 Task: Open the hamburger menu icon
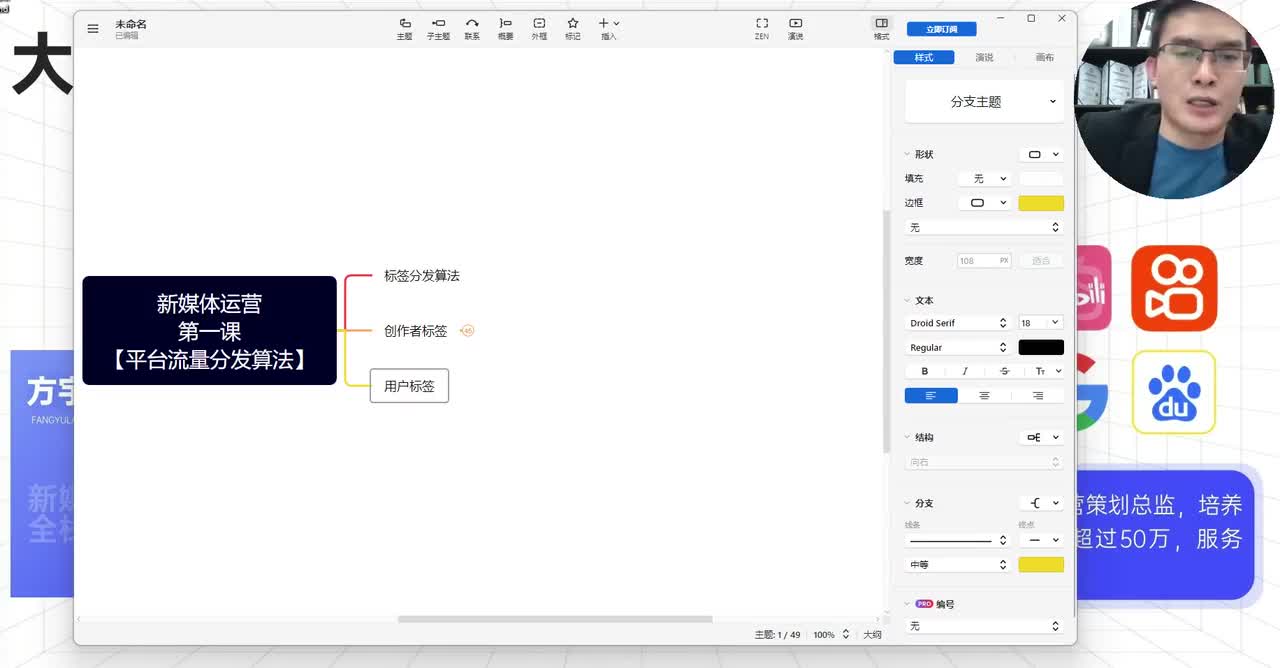[93, 29]
